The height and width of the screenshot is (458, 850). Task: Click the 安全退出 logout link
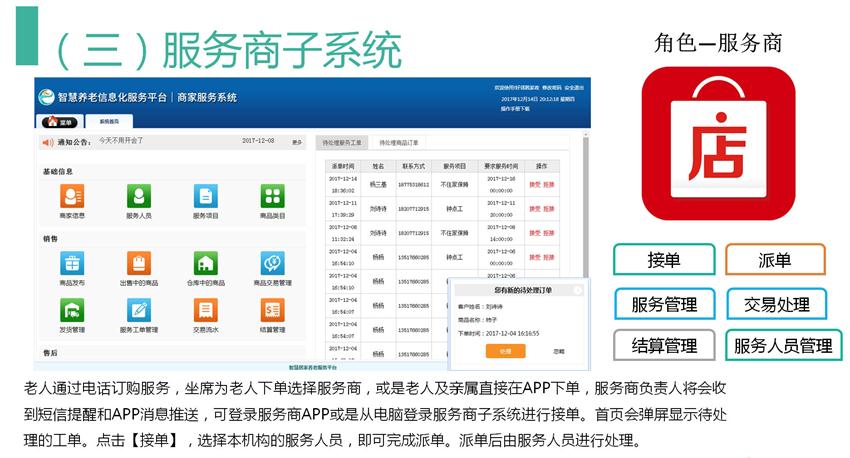(573, 88)
